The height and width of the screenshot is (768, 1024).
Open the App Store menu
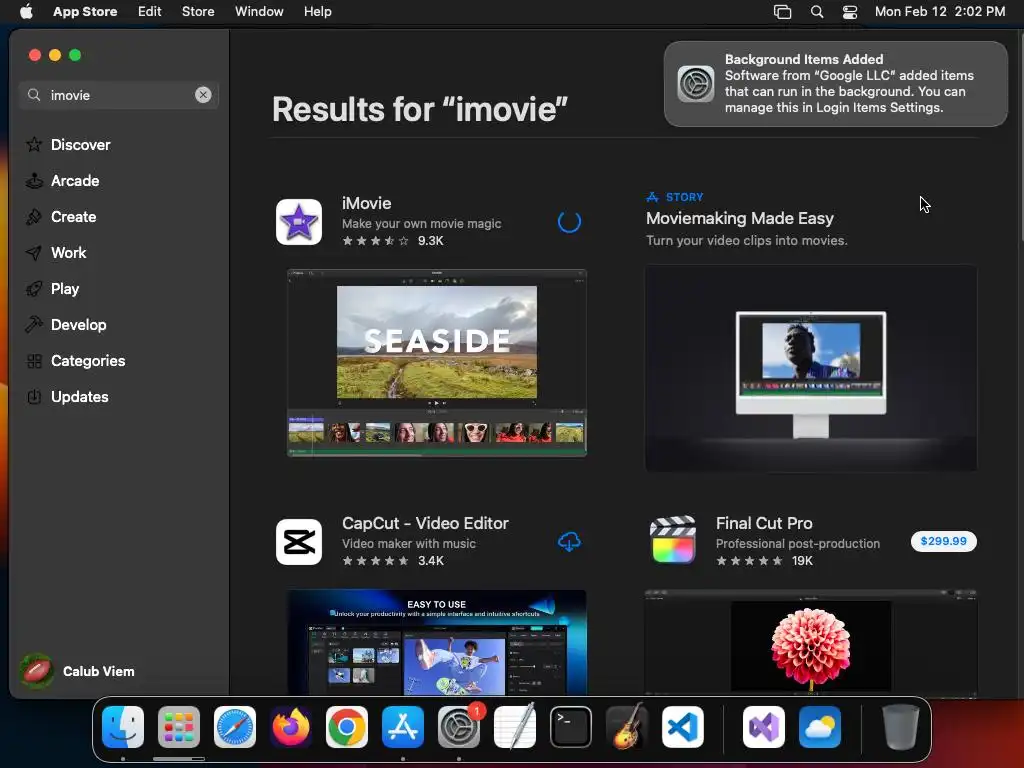tap(85, 12)
